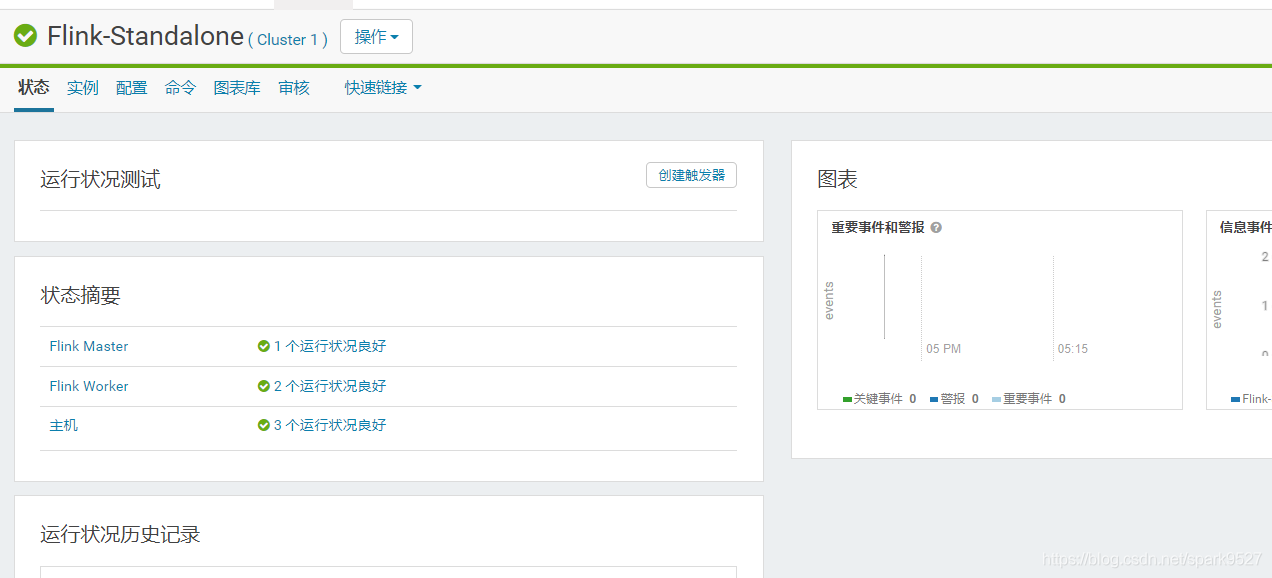Open the 主机 link

tap(63, 425)
